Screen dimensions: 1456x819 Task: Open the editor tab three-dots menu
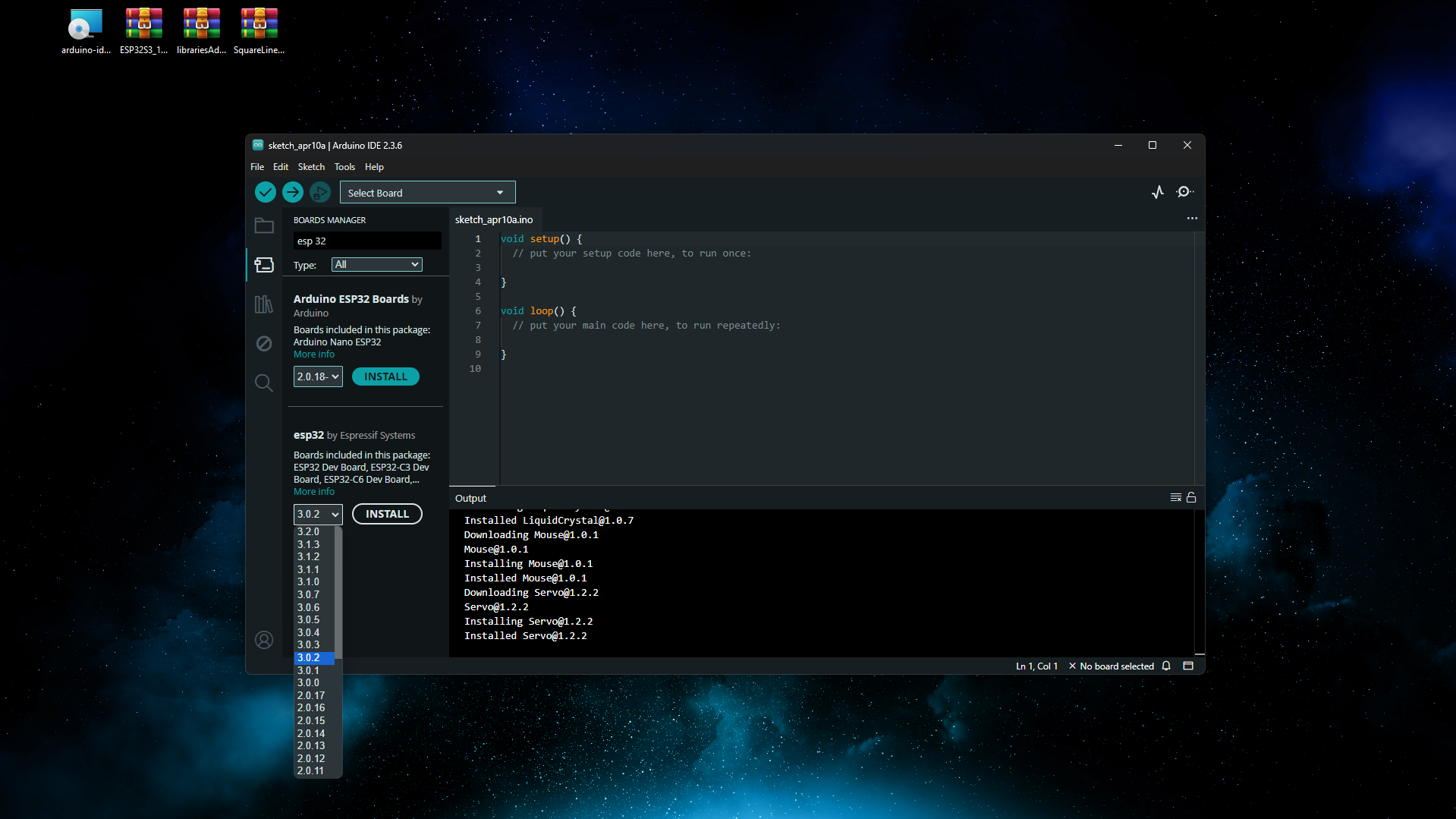[x=1192, y=219]
